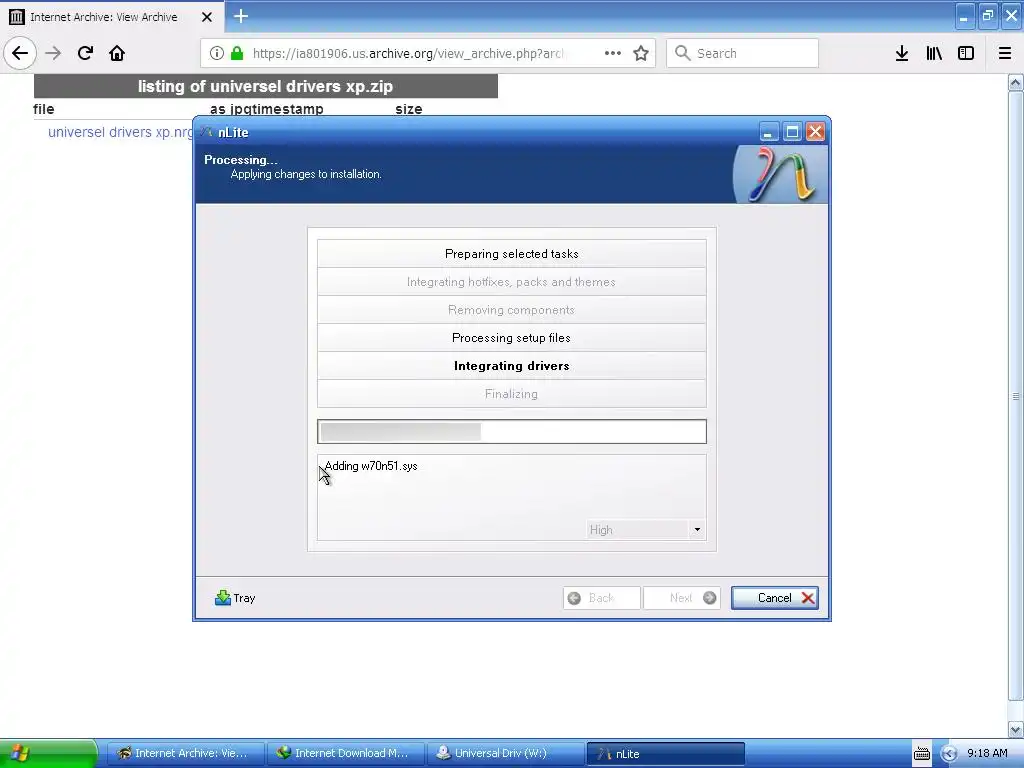This screenshot has width=1024, height=768.
Task: Open Universal Driv (W:) taskbar item
Action: (x=505, y=754)
